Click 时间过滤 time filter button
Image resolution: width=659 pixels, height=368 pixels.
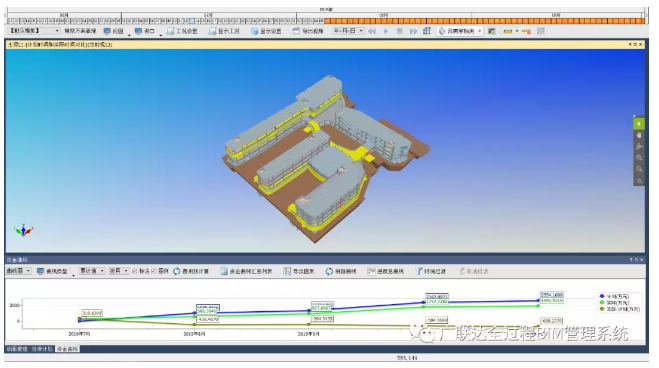pyautogui.click(x=430, y=271)
